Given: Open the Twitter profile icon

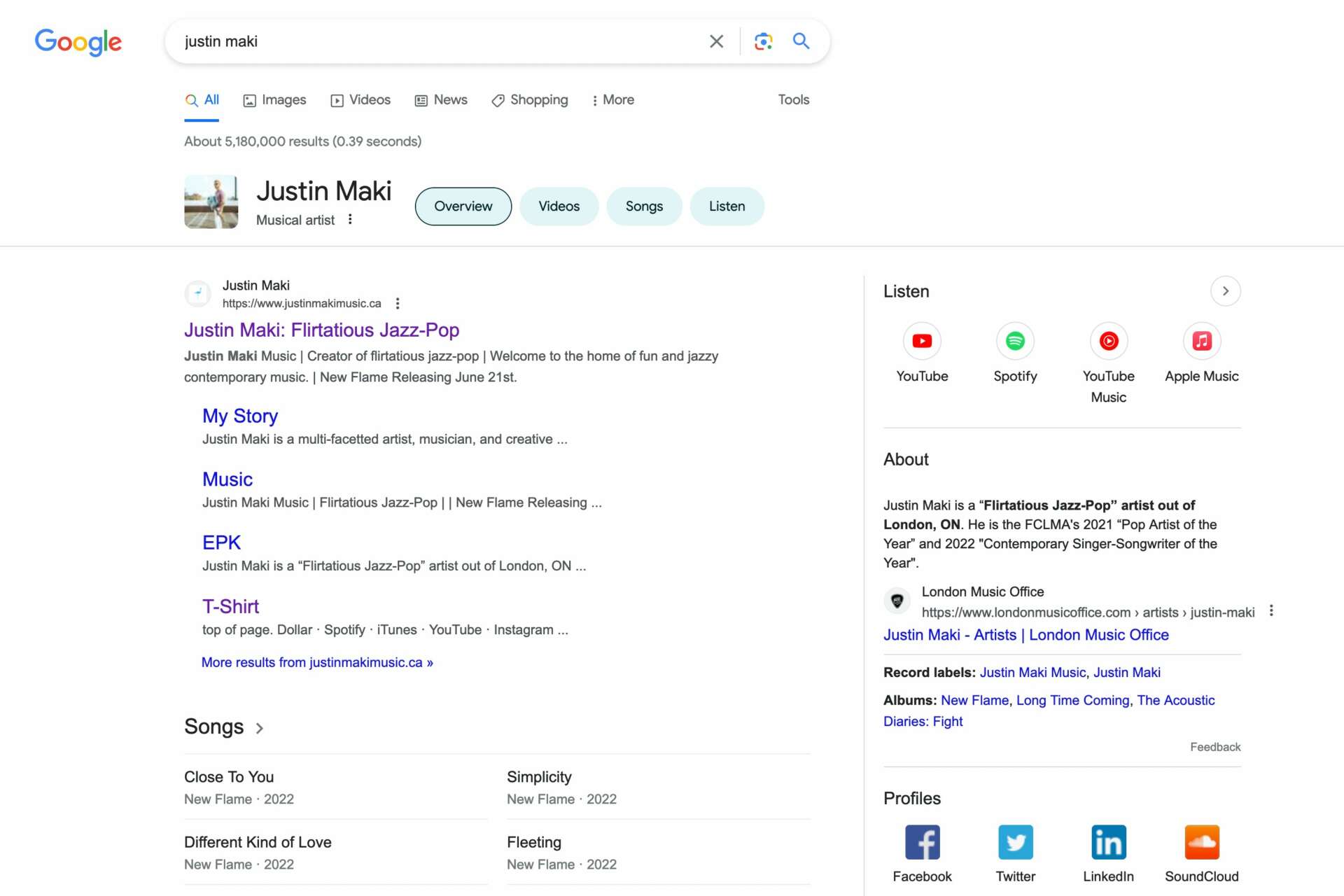Looking at the screenshot, I should [x=1015, y=842].
